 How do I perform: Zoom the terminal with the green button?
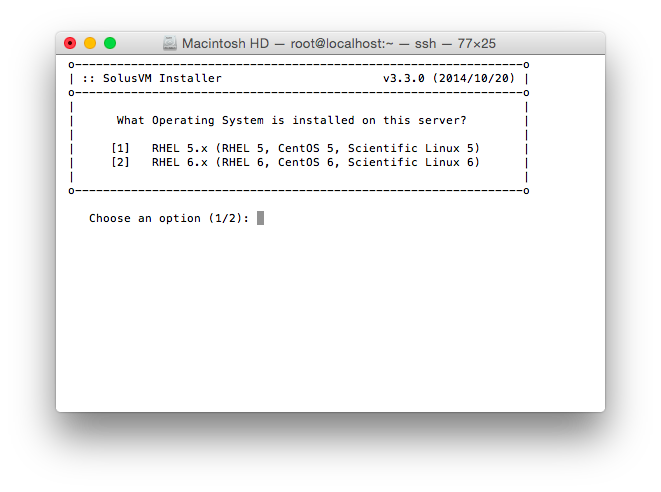point(110,43)
